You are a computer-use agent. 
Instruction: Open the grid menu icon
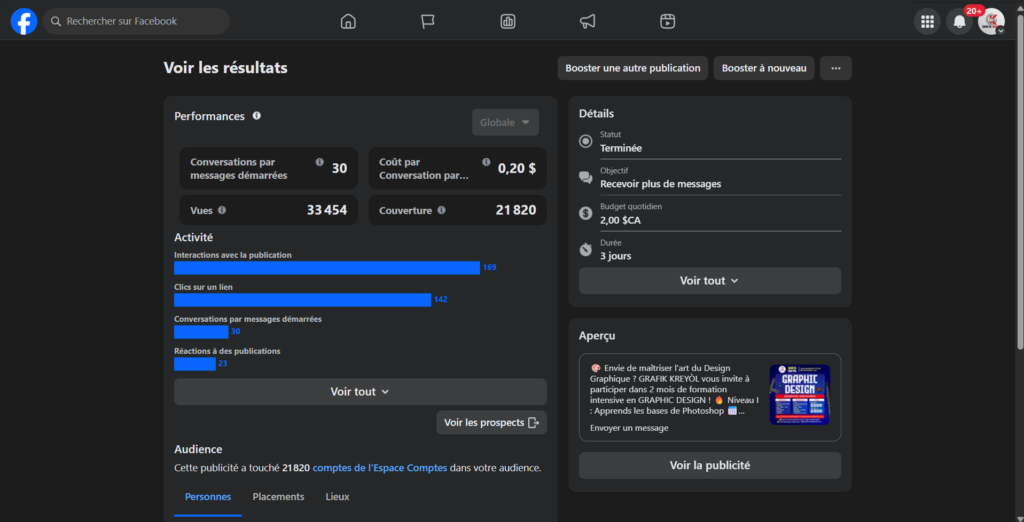927,21
